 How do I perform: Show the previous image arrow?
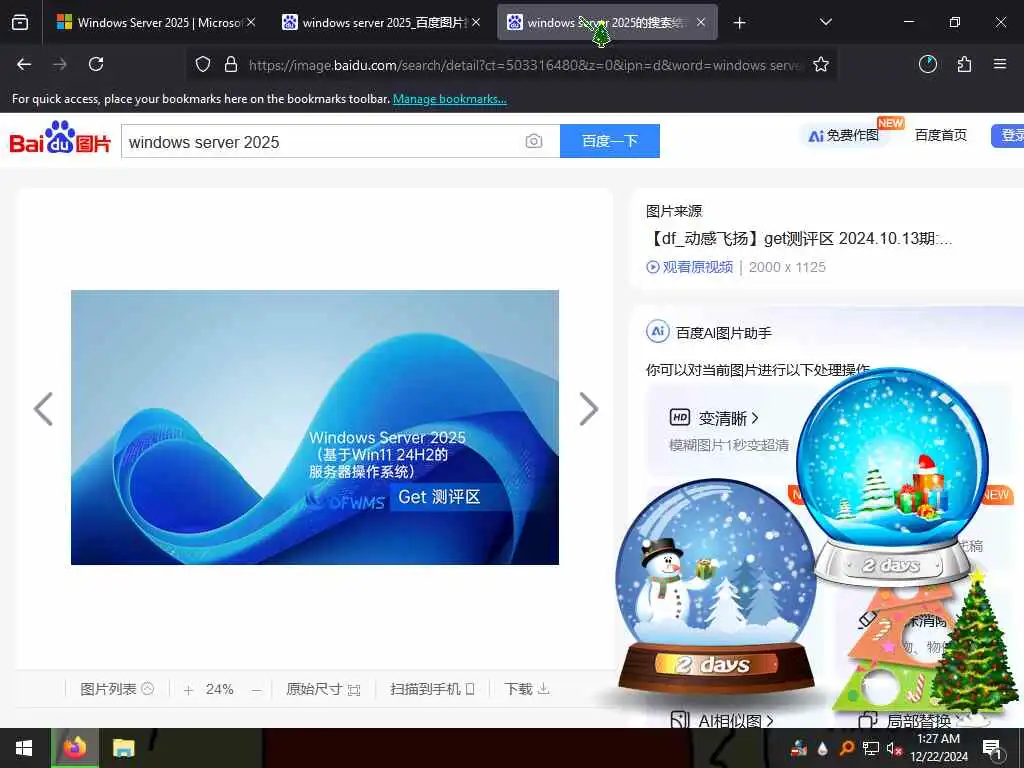click(43, 409)
